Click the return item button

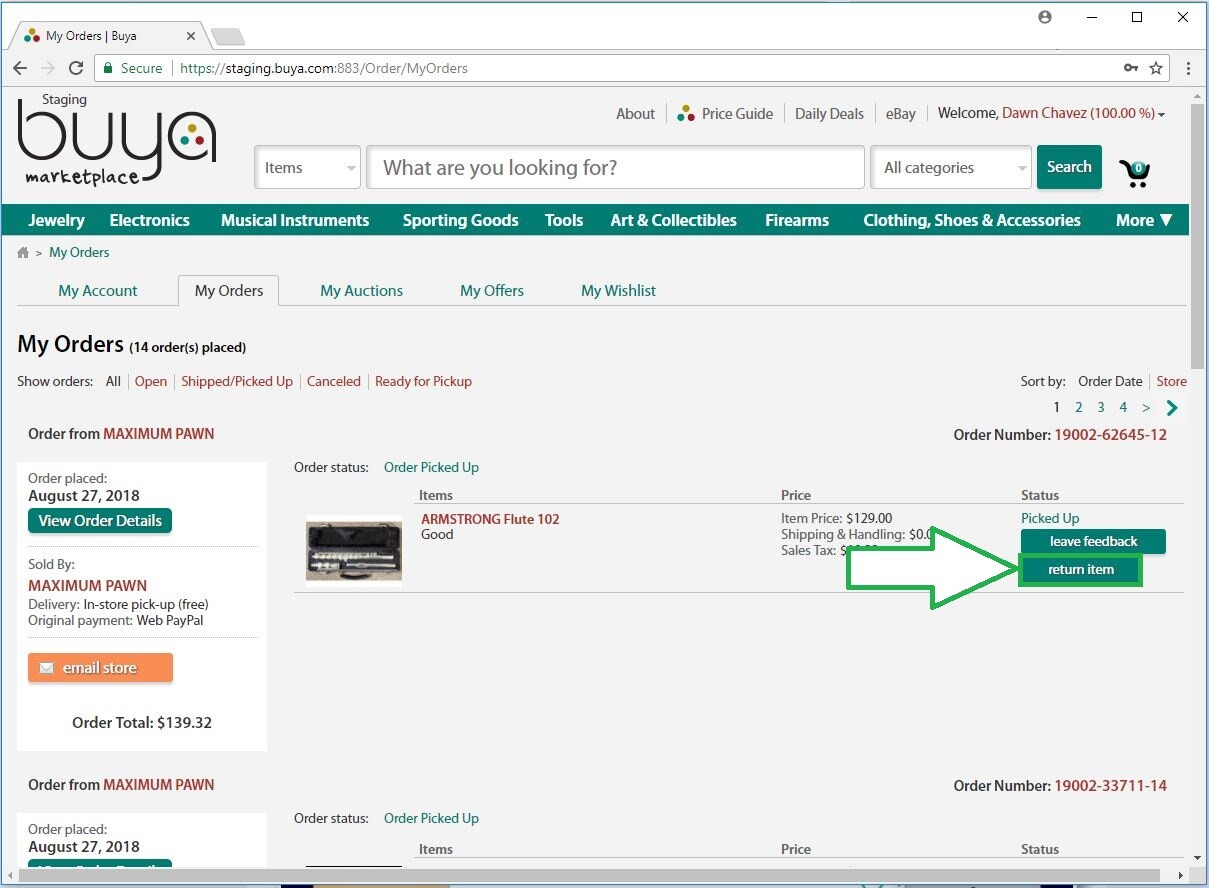pos(1080,570)
